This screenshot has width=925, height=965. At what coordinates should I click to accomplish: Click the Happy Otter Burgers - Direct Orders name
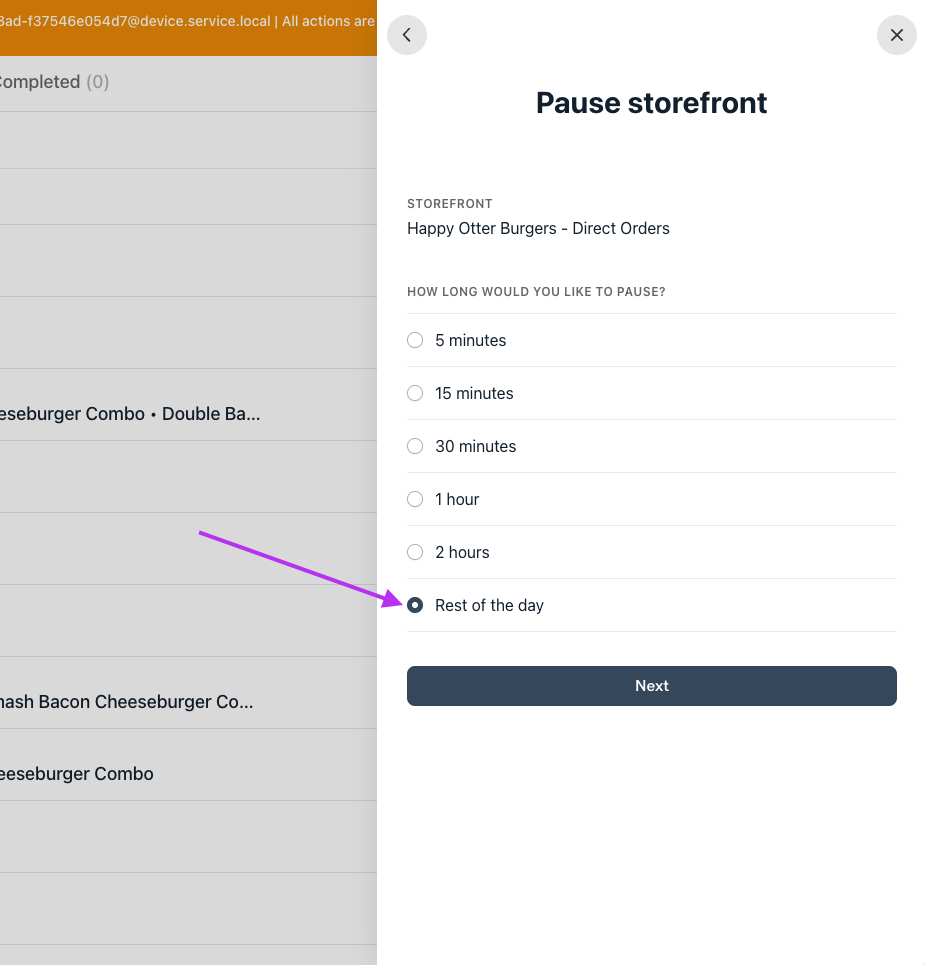tap(538, 228)
